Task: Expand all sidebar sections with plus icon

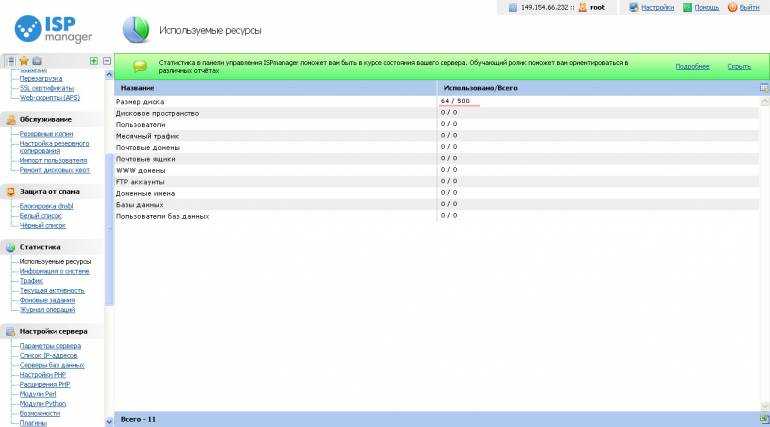Action: point(94,61)
